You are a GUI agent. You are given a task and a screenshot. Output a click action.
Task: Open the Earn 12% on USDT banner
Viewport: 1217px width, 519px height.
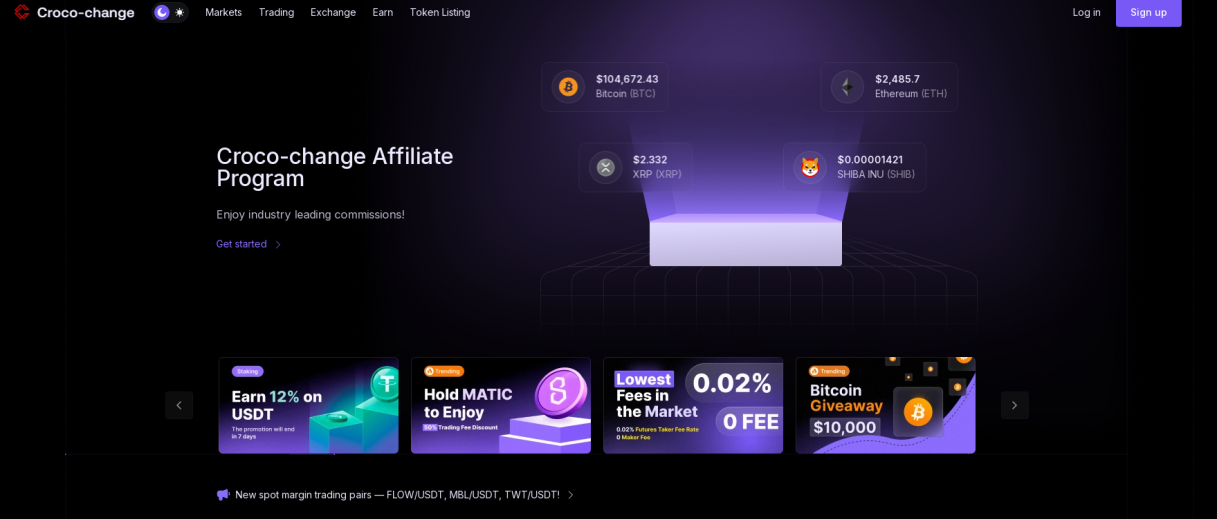[308, 405]
